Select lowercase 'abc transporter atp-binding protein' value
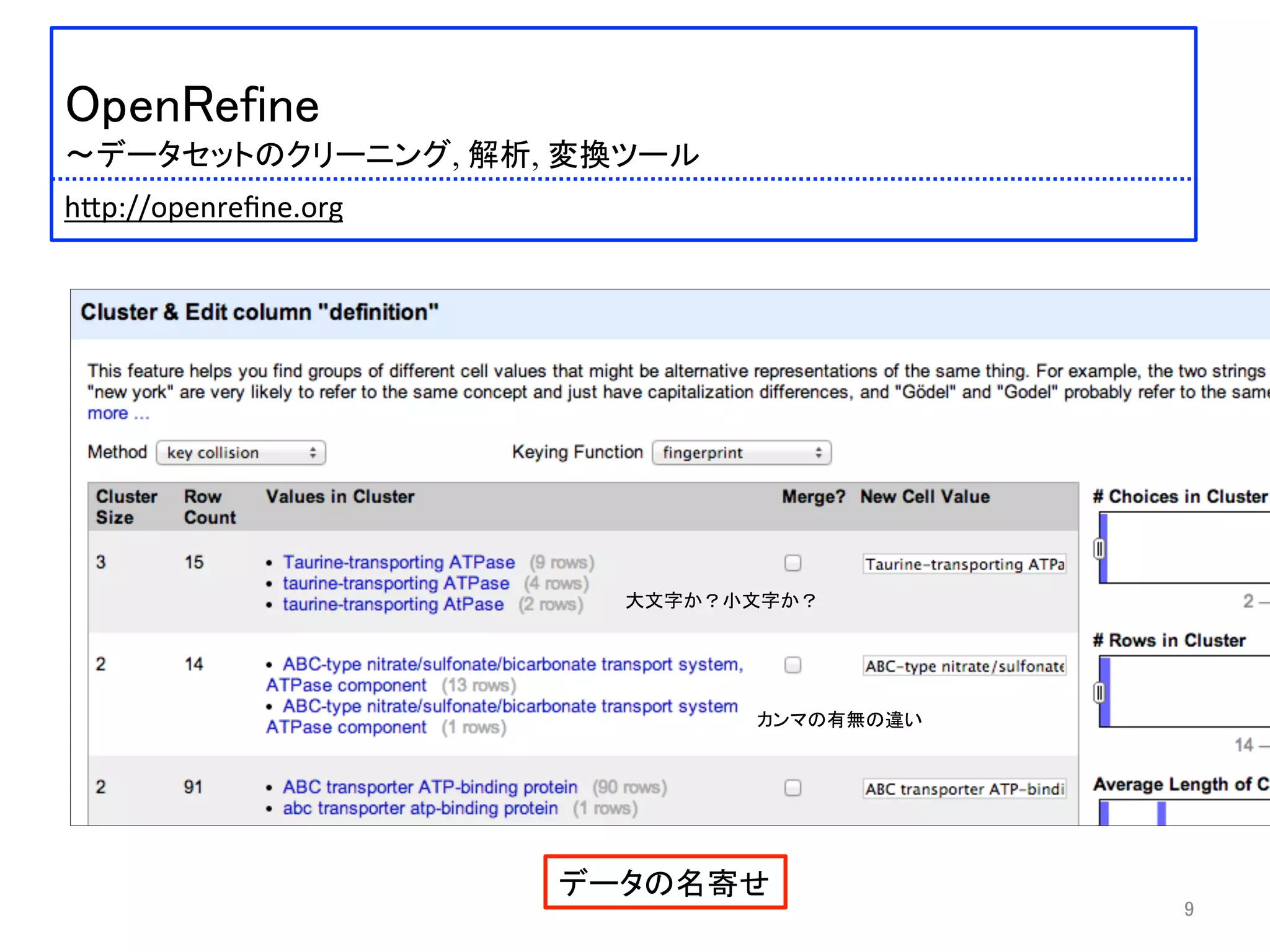Viewport: 1270px width, 952px height. (420, 808)
